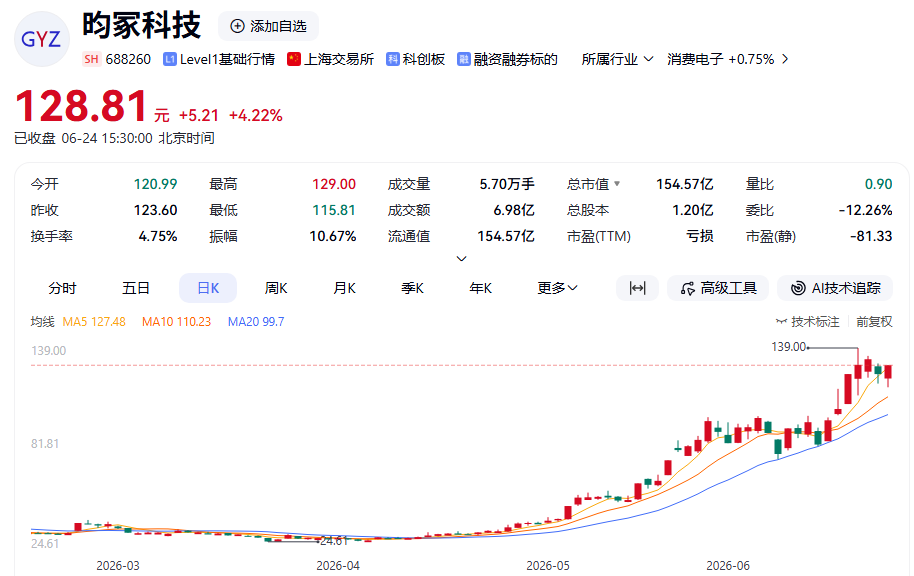
Task: Click MA10 110.23 legend
Action: coord(177,322)
